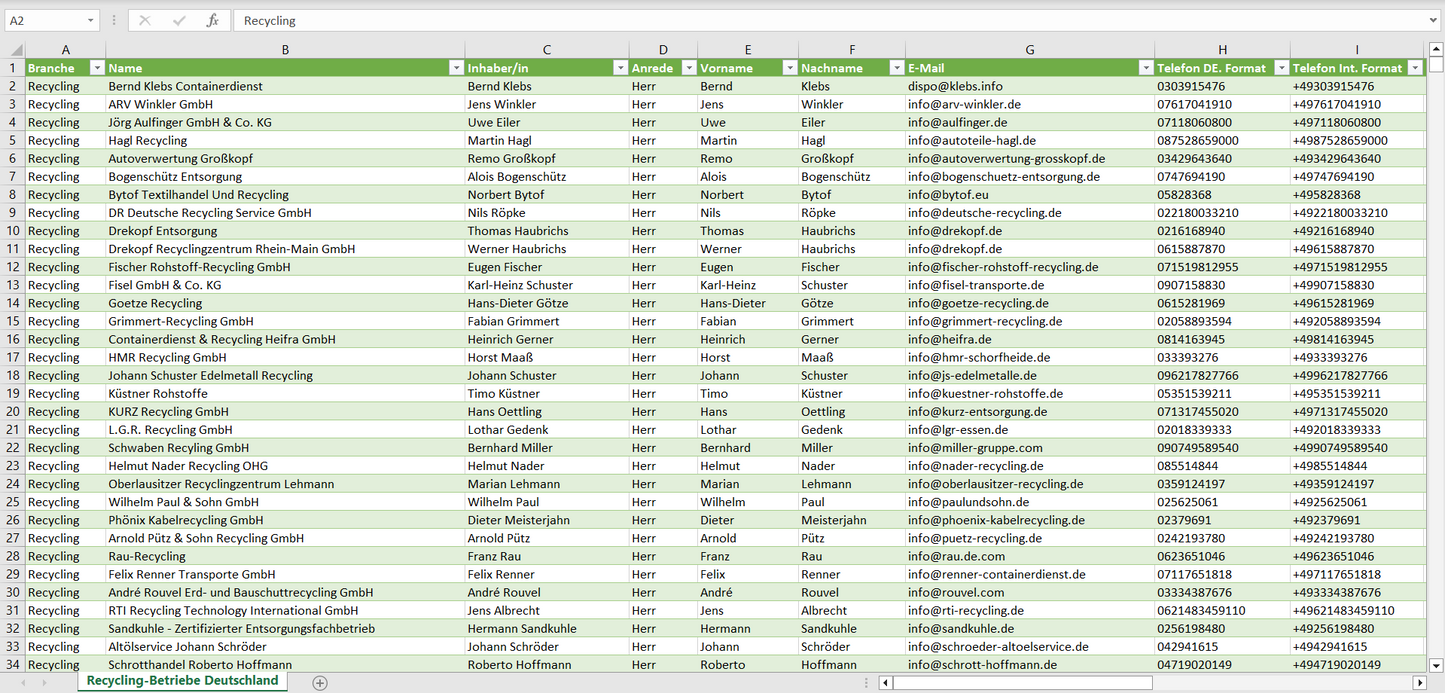Image resolution: width=1445 pixels, height=693 pixels.
Task: Click the Select All corner triangle
Action: pyautogui.click(x=14, y=50)
